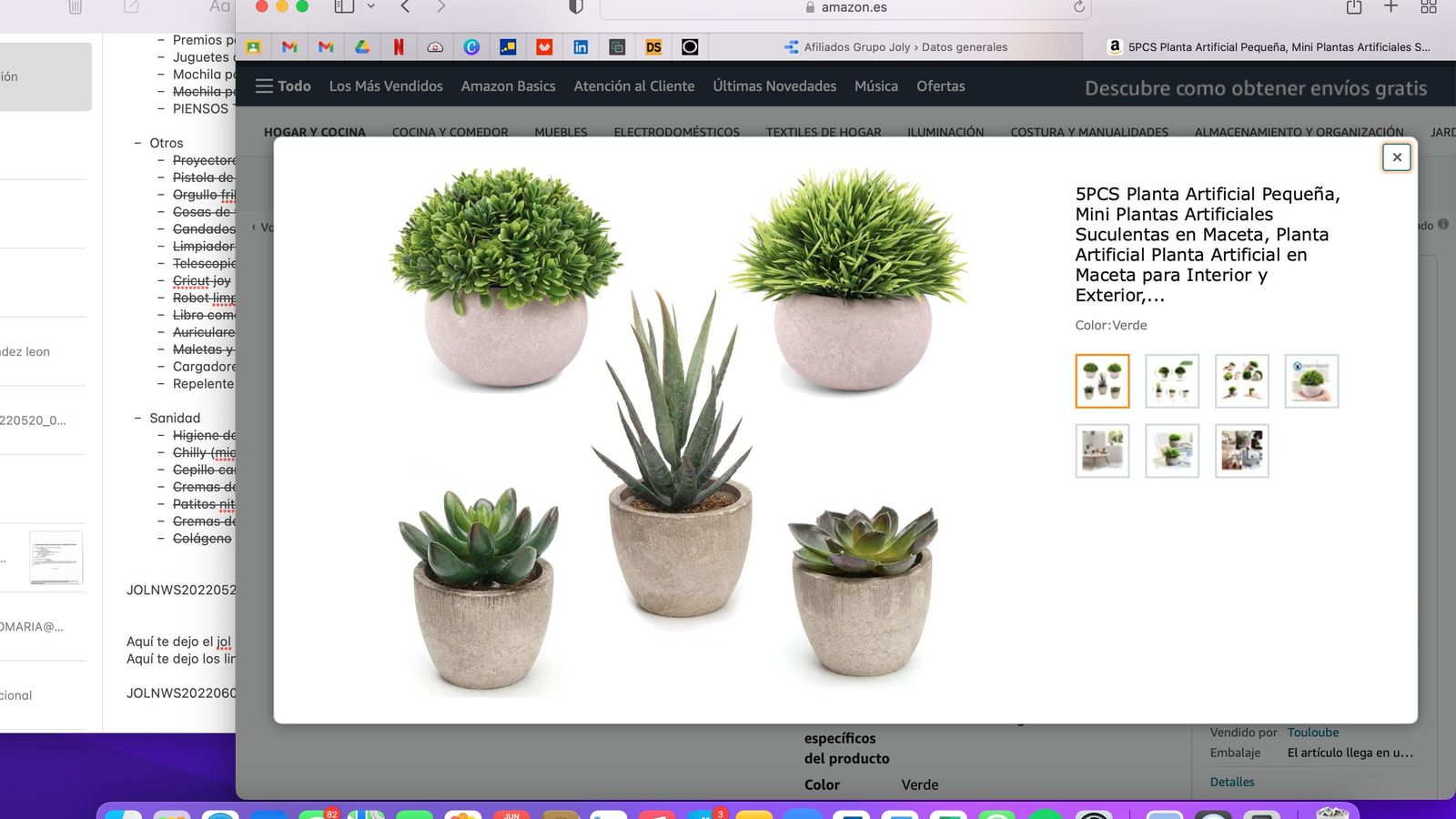Switch to the MUEBLES category tab
Image resolution: width=1456 pixels, height=819 pixels.
pos(561,132)
